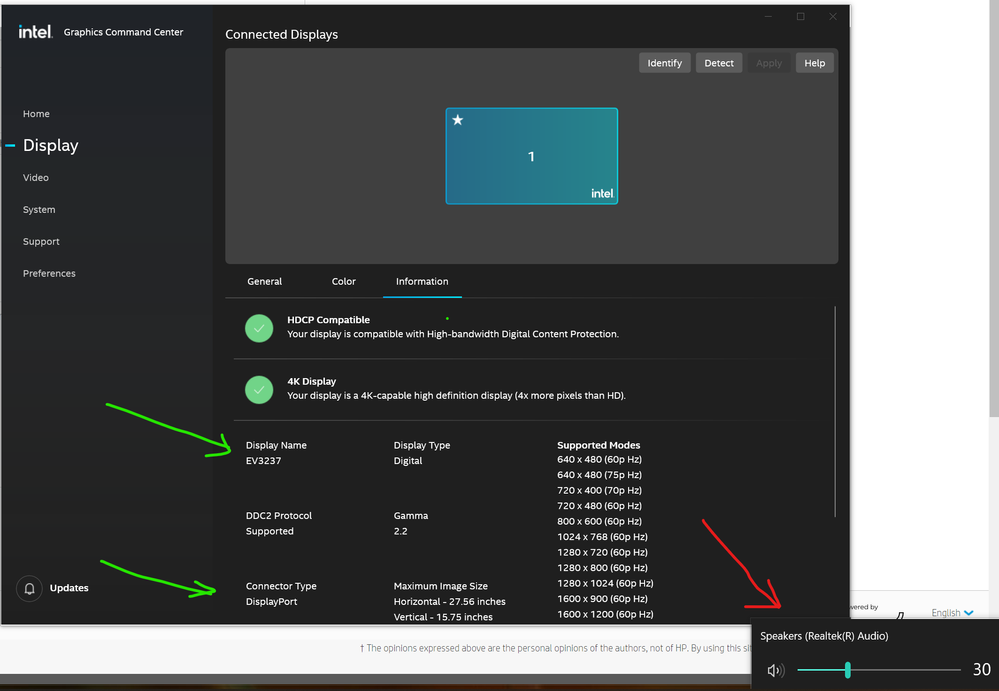This screenshot has height=691, width=999.
Task: Open the Support section
Action: [x=41, y=241]
